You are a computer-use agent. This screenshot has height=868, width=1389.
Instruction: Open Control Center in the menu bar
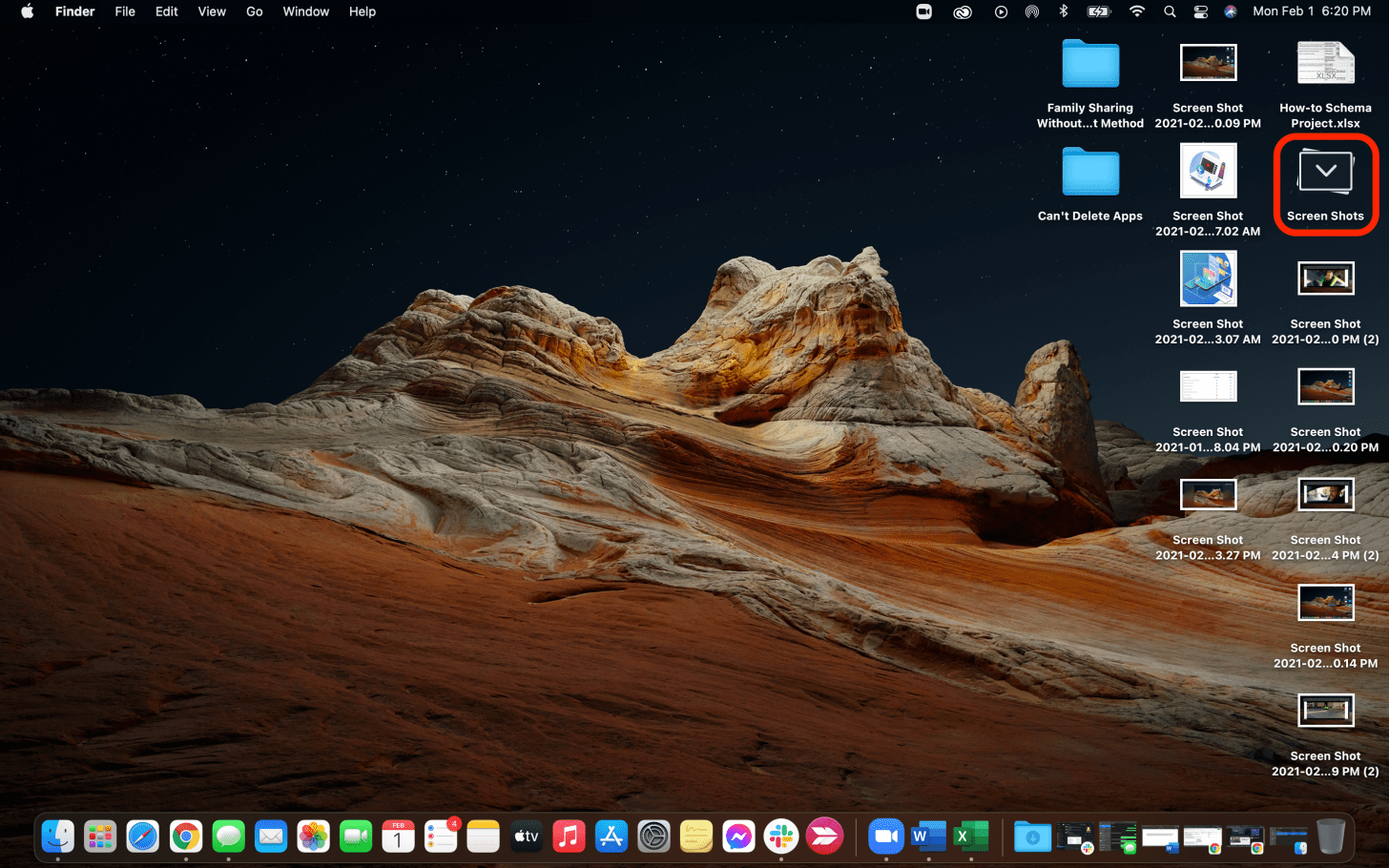point(1201,11)
